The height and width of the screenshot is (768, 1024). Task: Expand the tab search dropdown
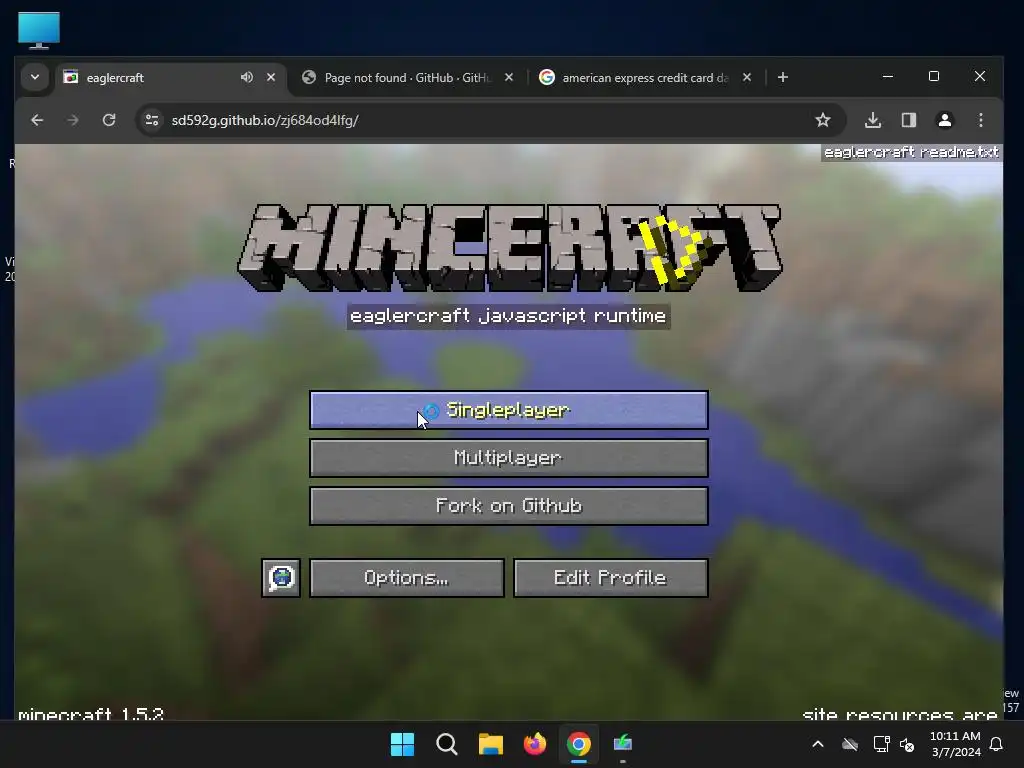click(x=35, y=77)
